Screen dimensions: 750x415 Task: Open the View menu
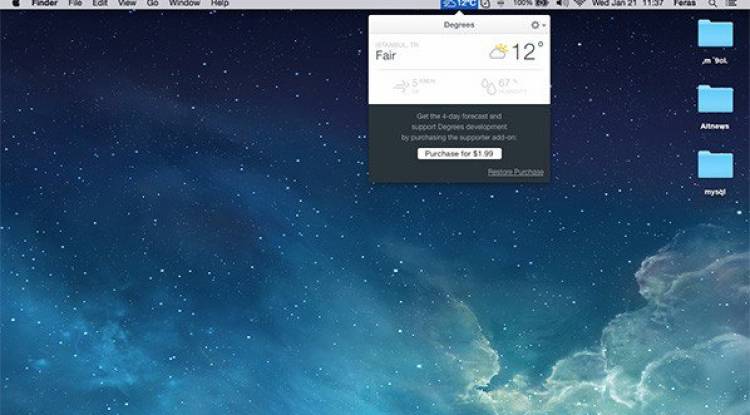[x=127, y=3]
